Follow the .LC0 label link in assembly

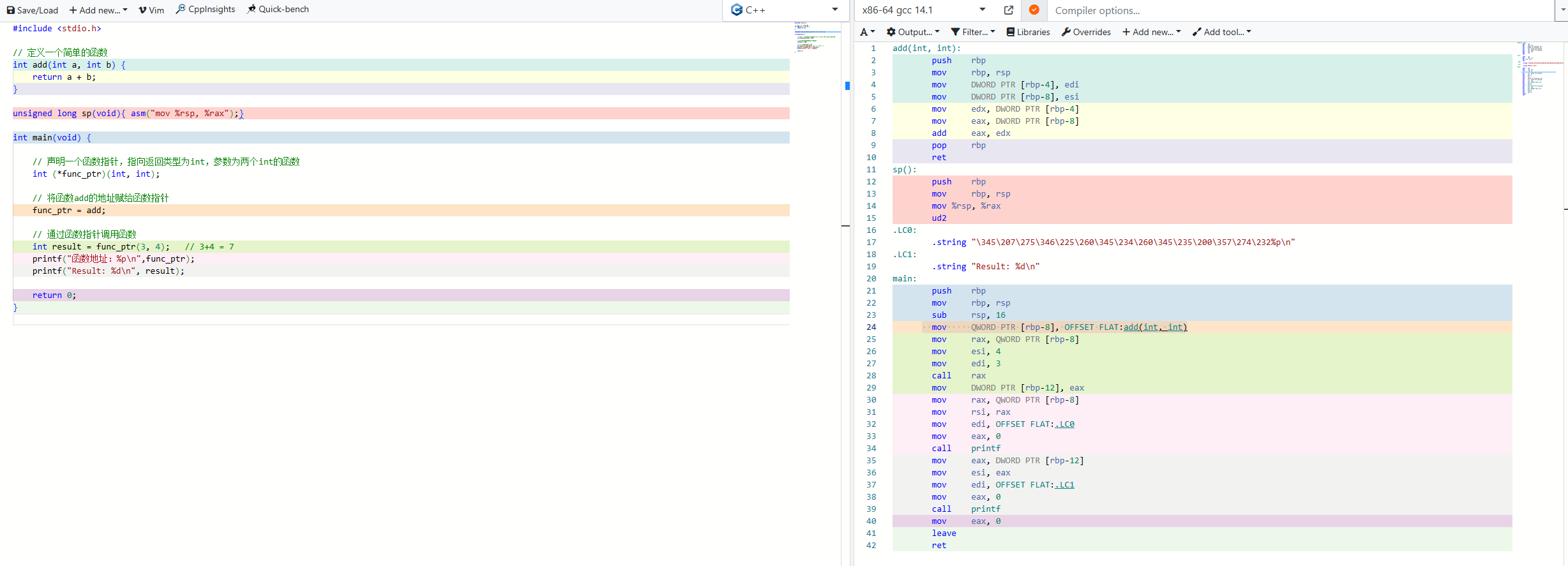pyautogui.click(x=1065, y=424)
